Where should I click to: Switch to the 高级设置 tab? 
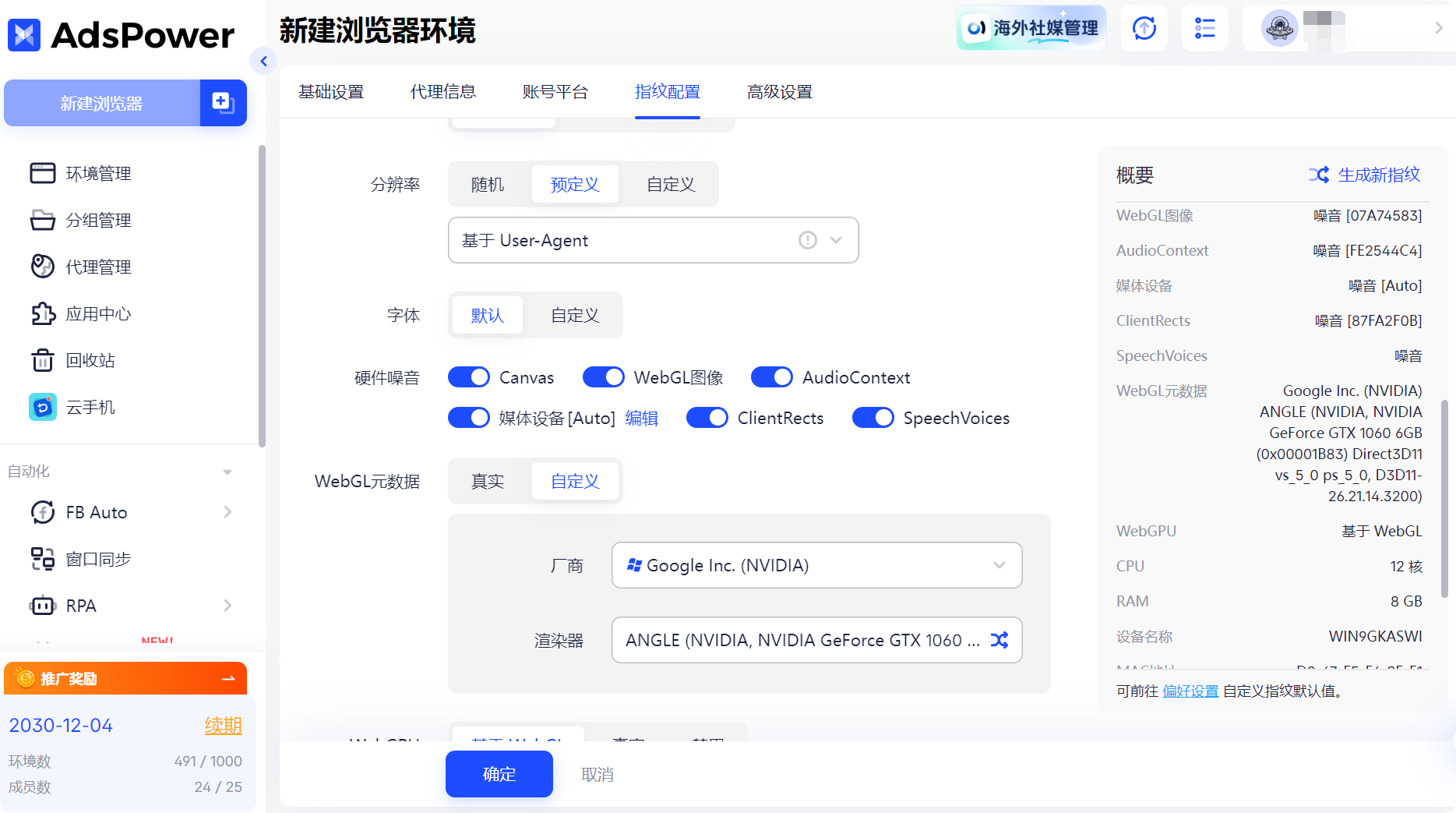point(779,91)
